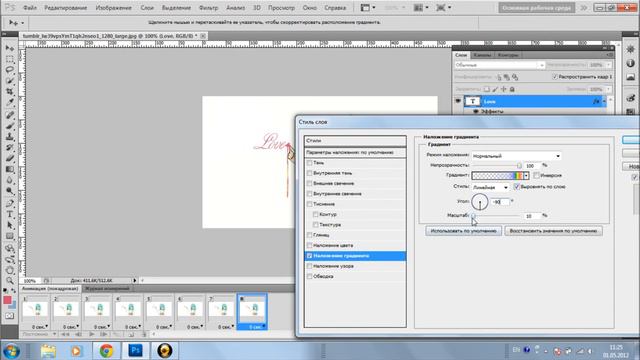640x360 pixels.
Task: Enable the Тень (Drop Shadow) style checkbox
Action: pos(309,163)
